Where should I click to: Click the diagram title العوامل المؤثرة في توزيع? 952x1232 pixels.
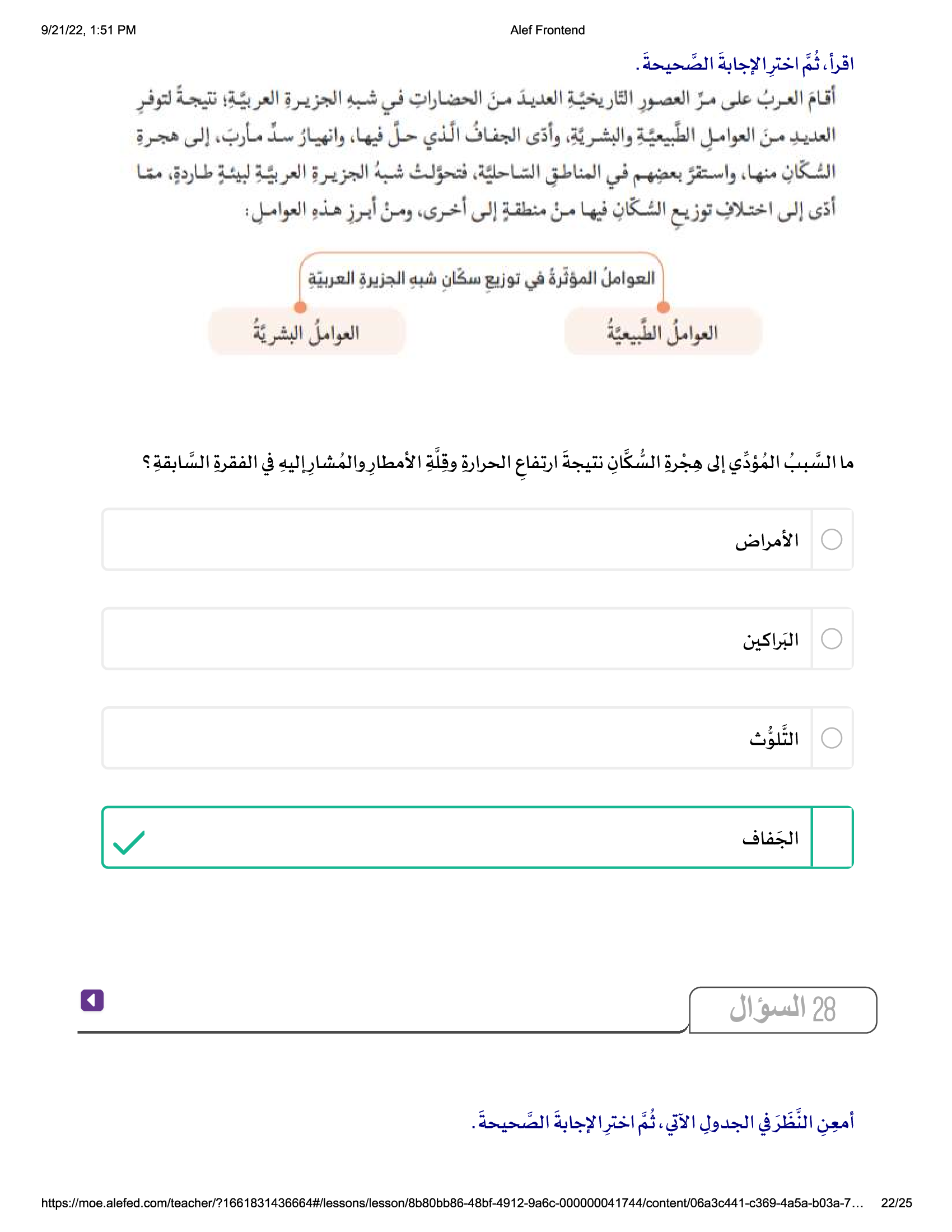click(481, 279)
